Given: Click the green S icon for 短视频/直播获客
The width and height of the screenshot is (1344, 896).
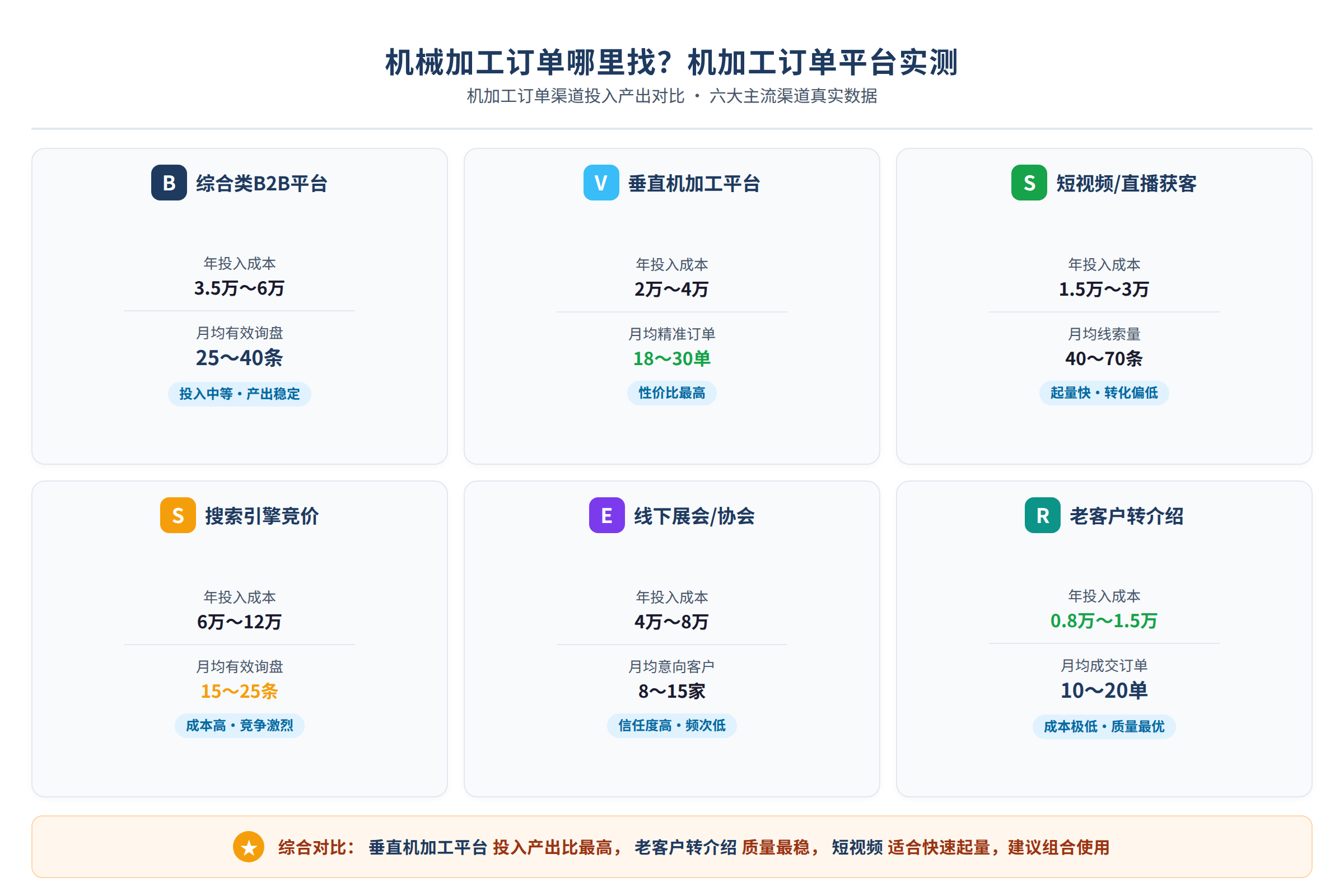Looking at the screenshot, I should (x=1029, y=183).
